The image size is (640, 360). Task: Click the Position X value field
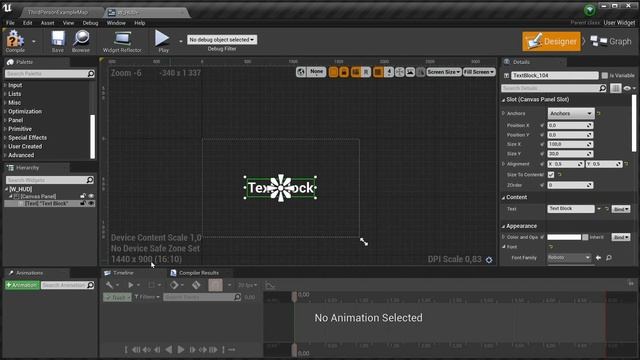(x=570, y=125)
